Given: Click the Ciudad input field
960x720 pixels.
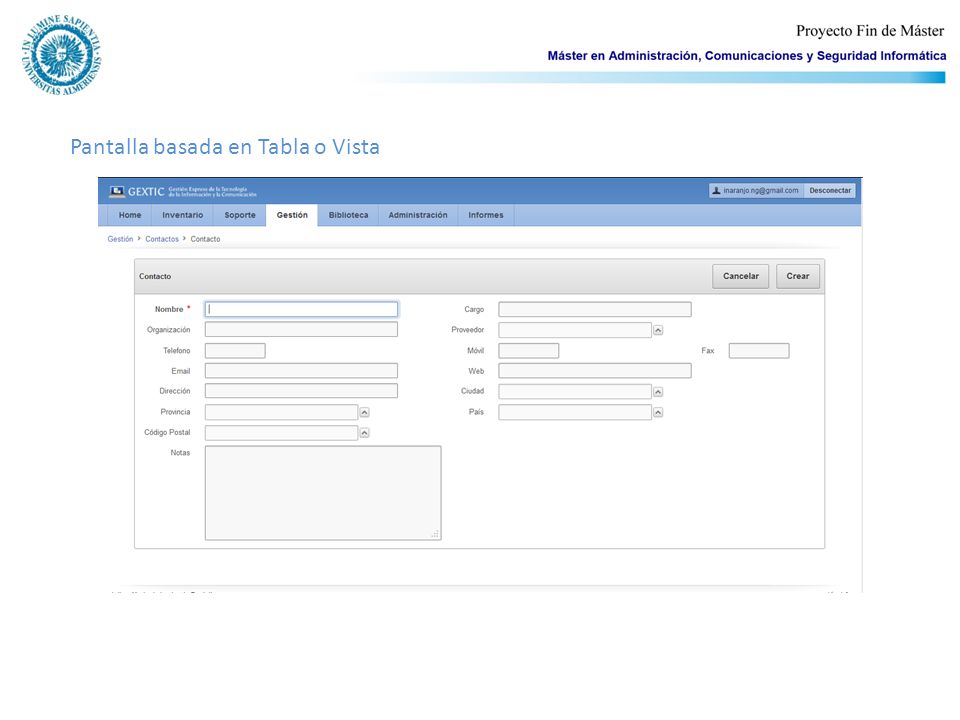Looking at the screenshot, I should (x=575, y=392).
